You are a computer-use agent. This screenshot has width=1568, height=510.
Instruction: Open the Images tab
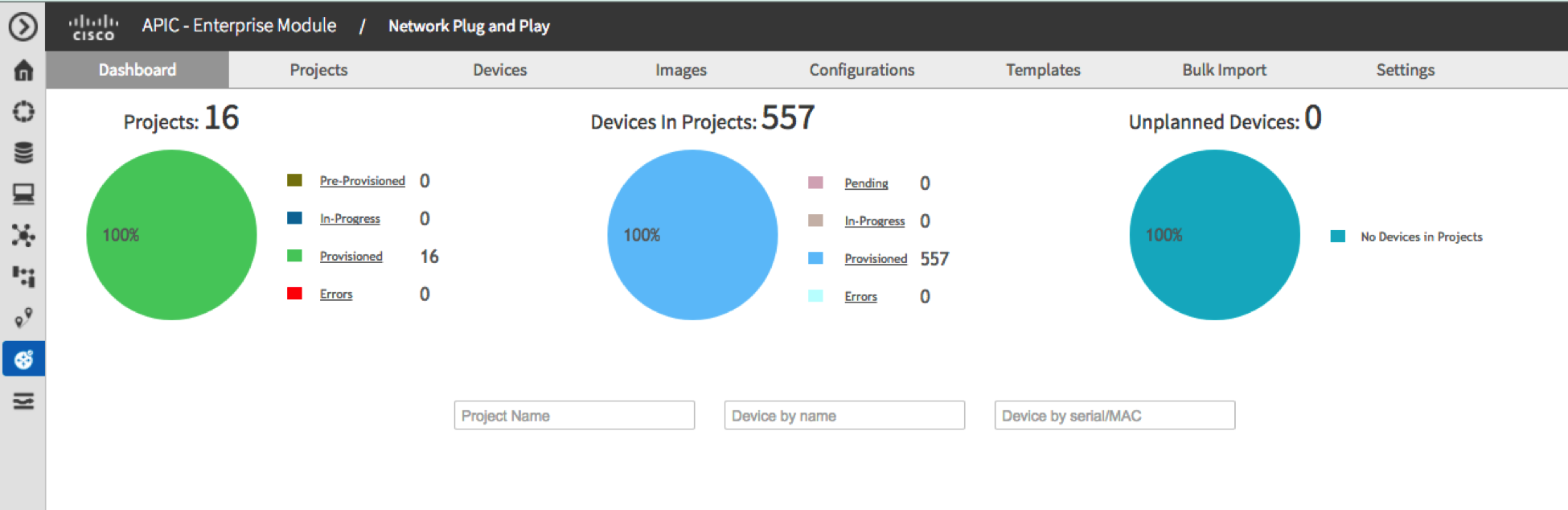point(681,70)
